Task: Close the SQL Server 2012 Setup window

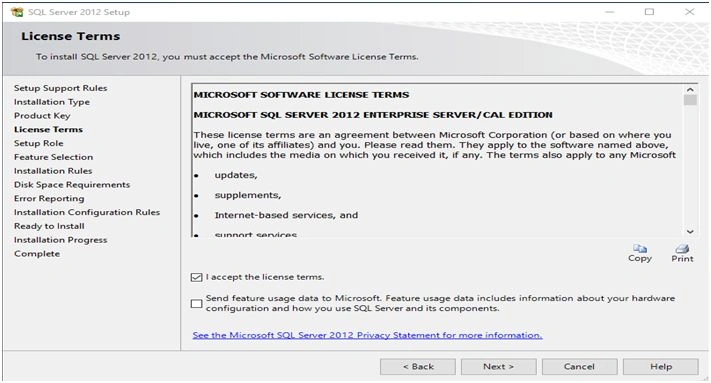Action: [x=690, y=12]
